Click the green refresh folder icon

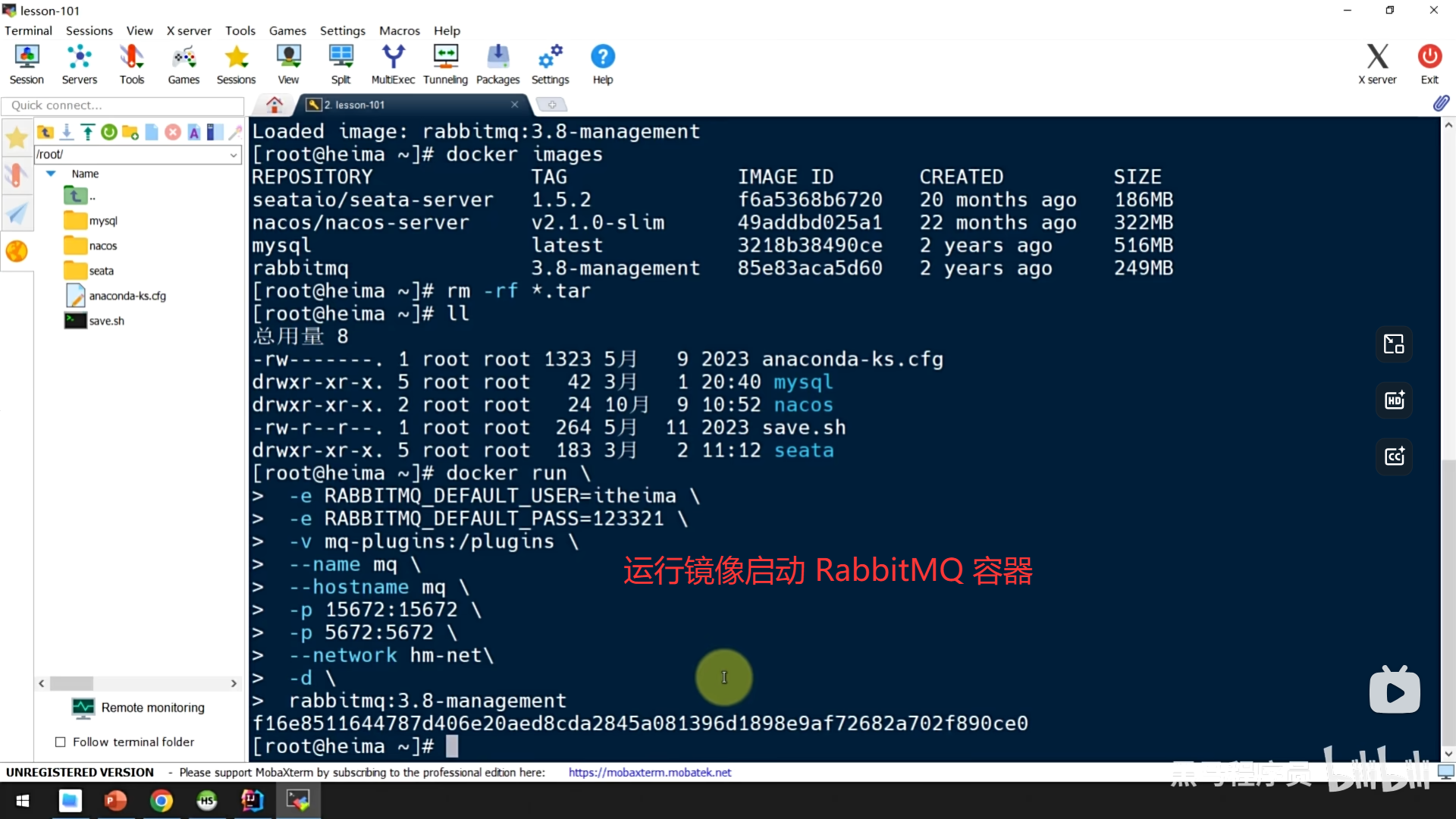(x=109, y=133)
